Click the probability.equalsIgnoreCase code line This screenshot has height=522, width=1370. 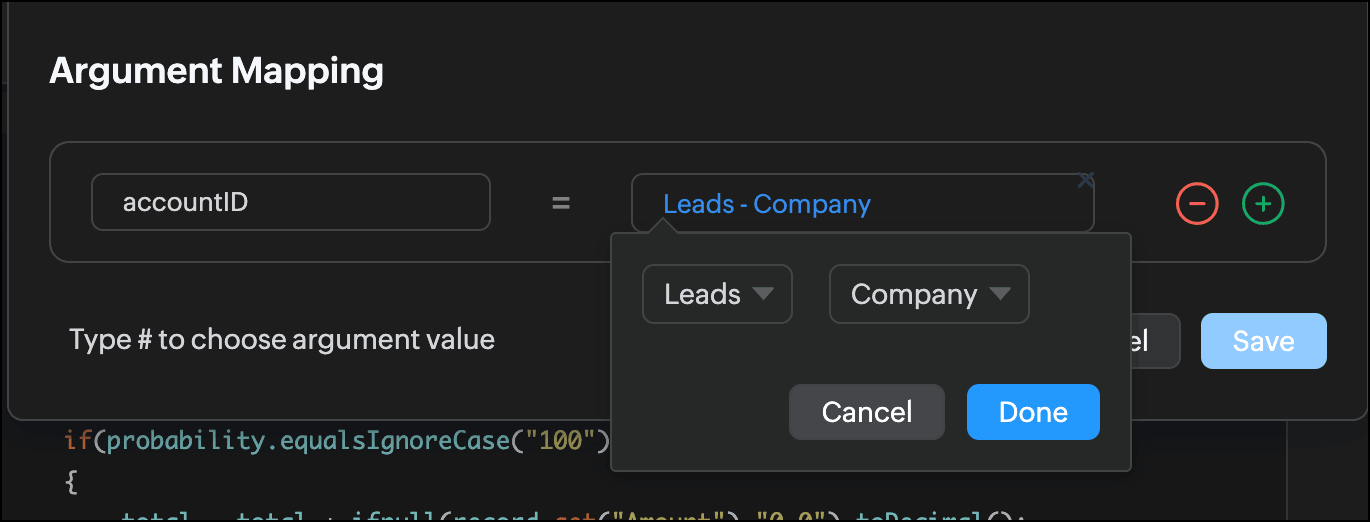(330, 441)
